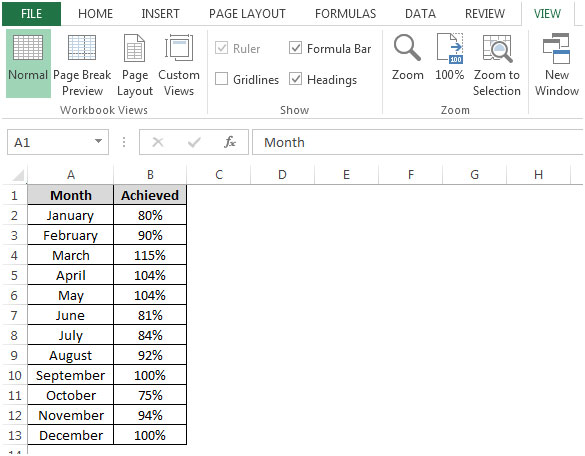Select the 81% cell for June

click(150, 315)
